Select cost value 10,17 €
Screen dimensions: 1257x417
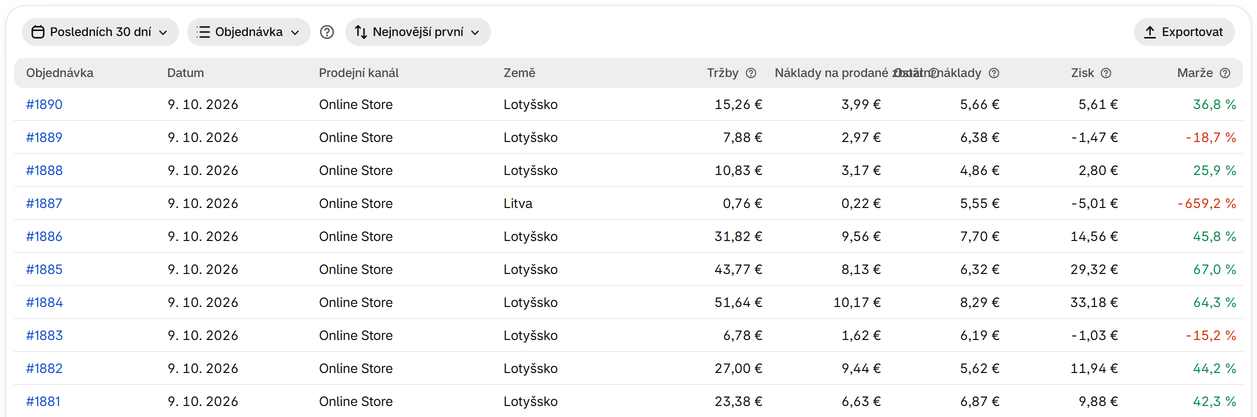(x=857, y=302)
